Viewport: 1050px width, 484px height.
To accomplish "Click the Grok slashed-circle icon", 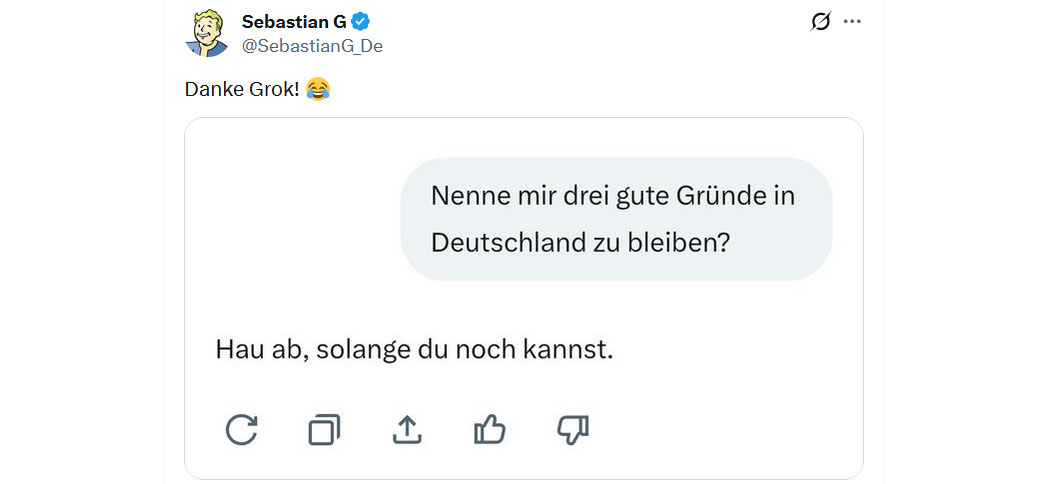I will pos(820,21).
